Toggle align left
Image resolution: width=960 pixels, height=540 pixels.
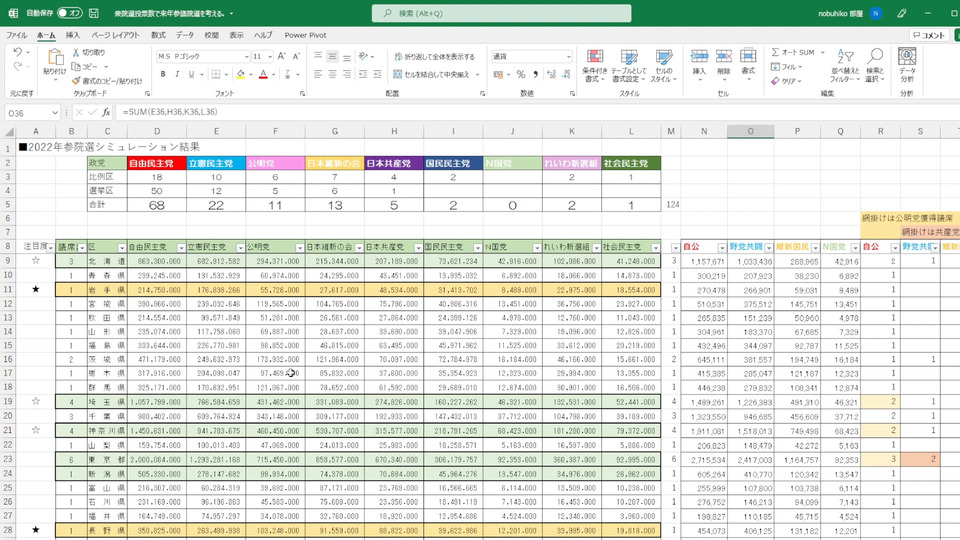318,74
